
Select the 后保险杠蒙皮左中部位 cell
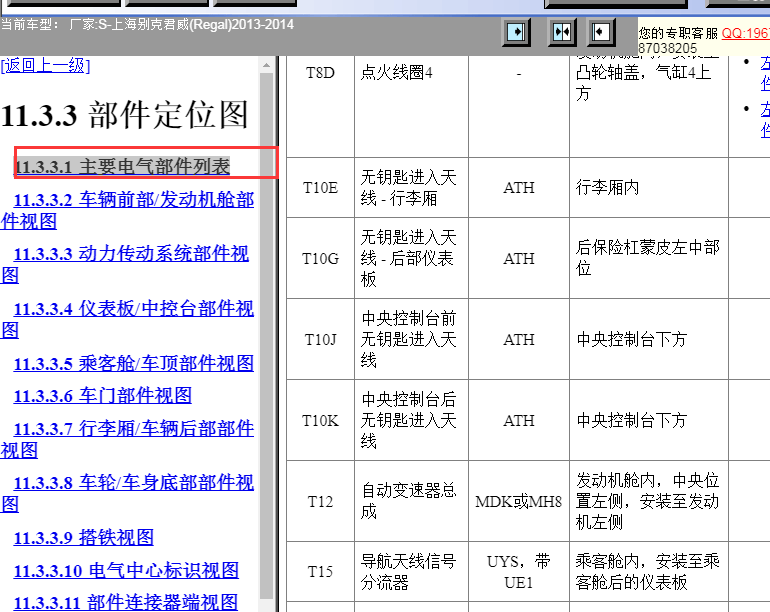click(649, 258)
